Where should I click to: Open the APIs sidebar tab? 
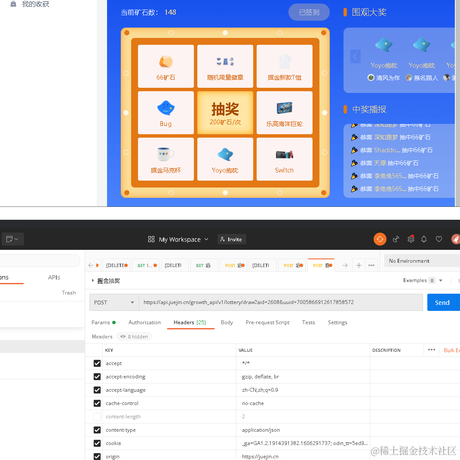[54, 277]
